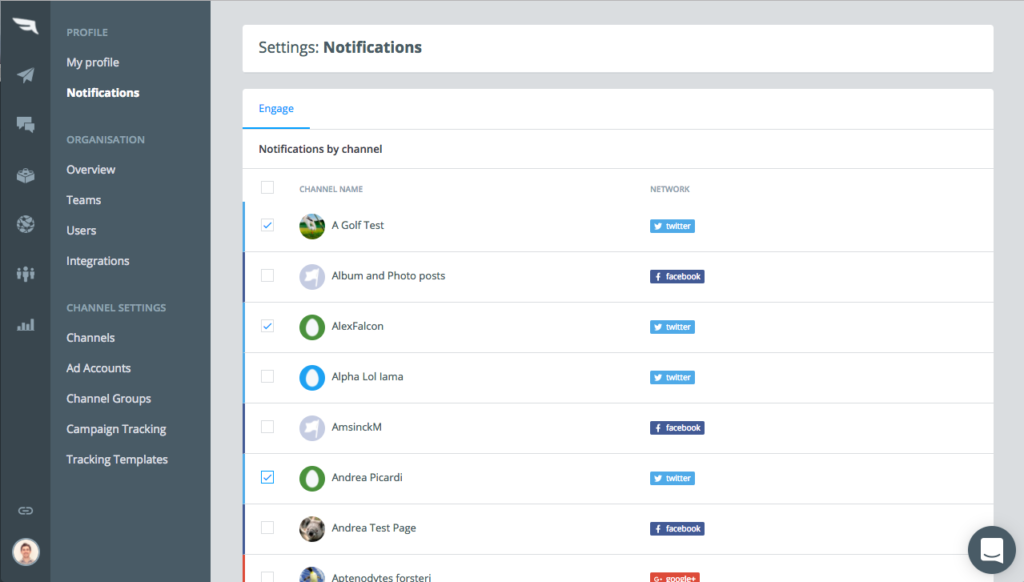Screen dimensions: 1024x582
Task: Click the Falcon logo icon
Action: 25,25
